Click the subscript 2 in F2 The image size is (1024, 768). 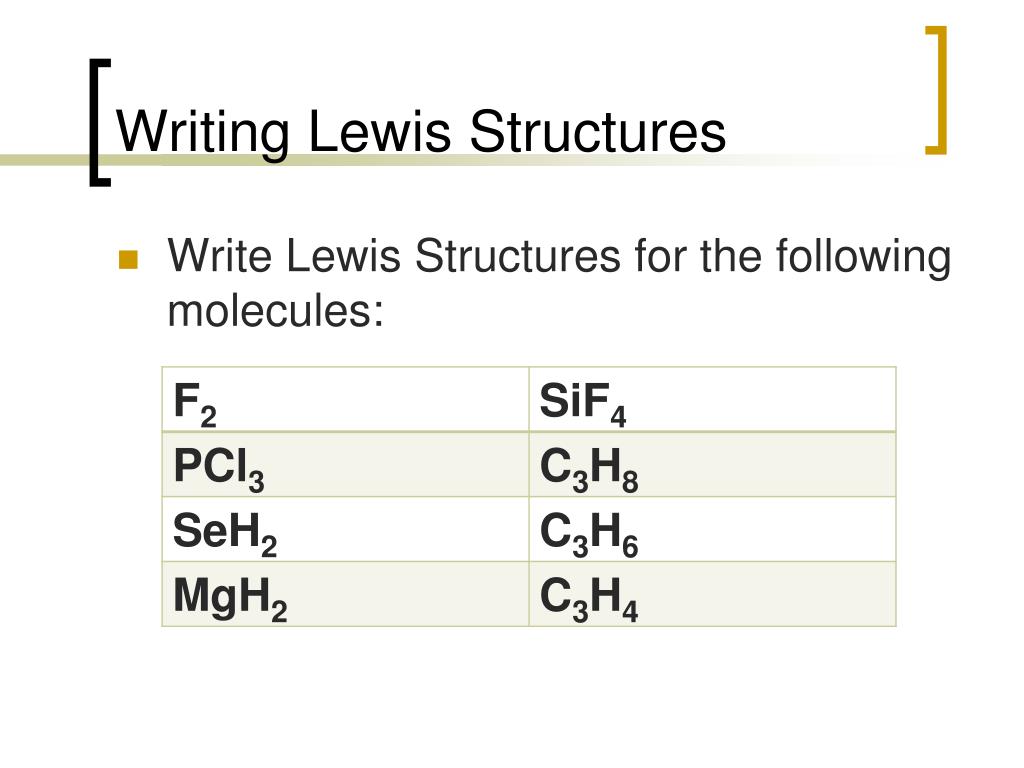point(208,416)
